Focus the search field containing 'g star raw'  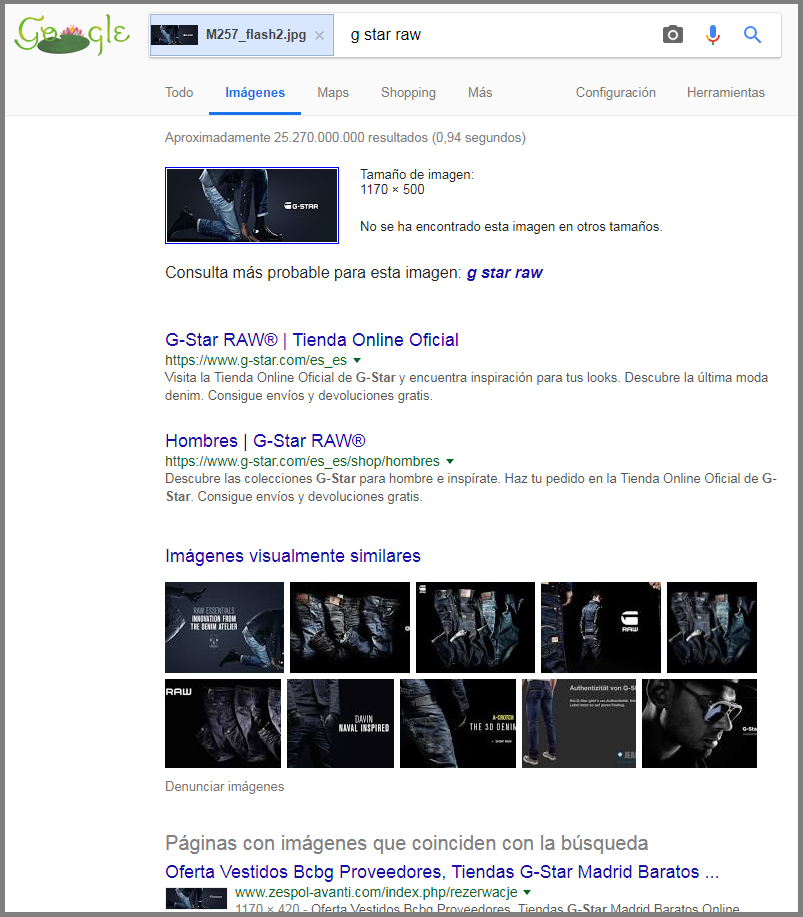tap(497, 35)
